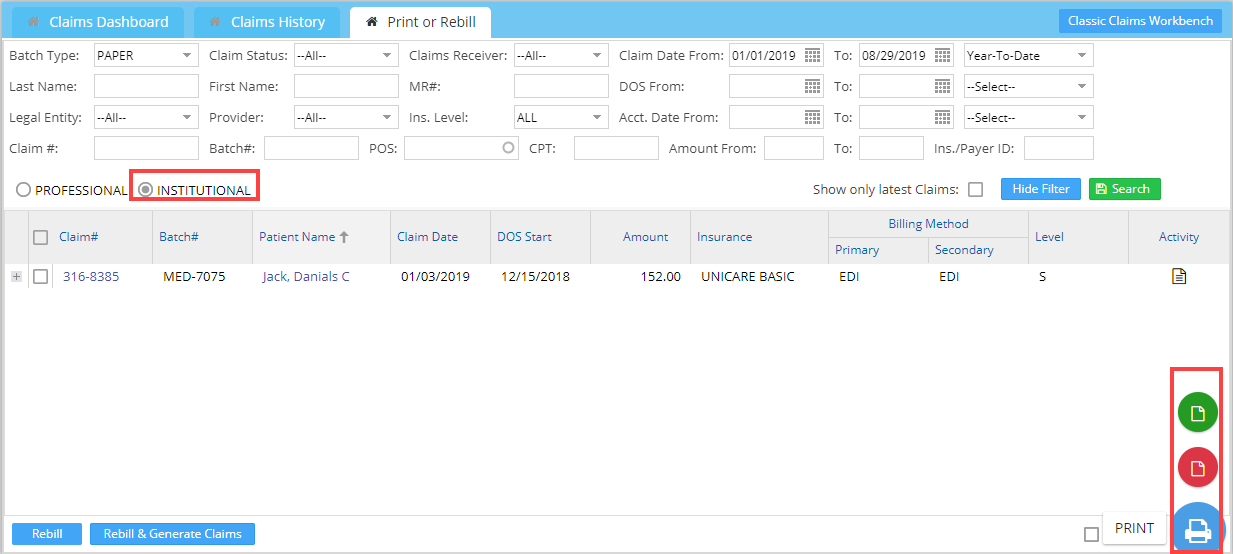Screen dimensions: 1233x554
Task: Switch to the Claims Dashboard tab
Action: 97,22
